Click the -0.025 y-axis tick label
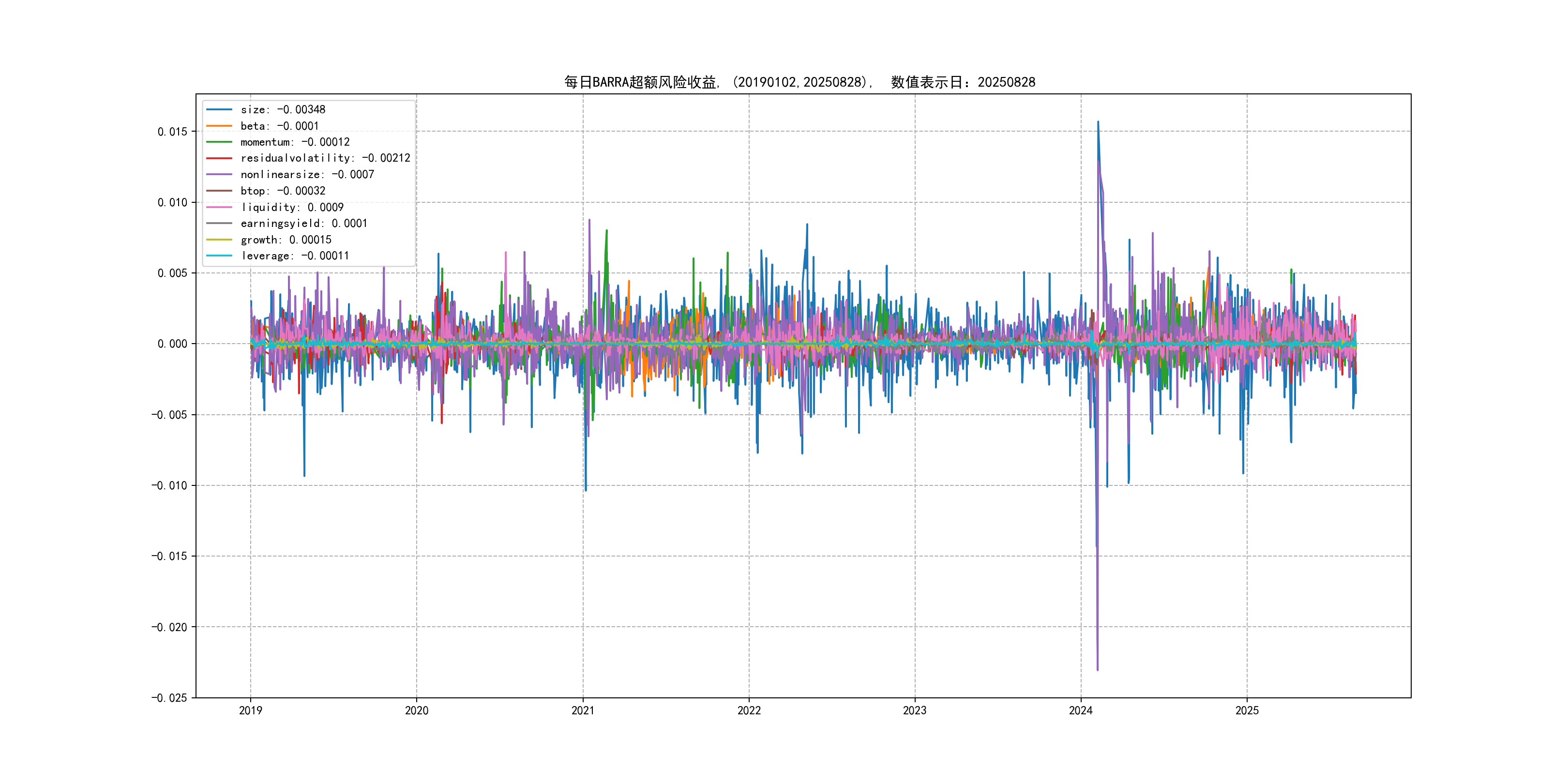Viewport: 1568px width, 784px height. 169,697
